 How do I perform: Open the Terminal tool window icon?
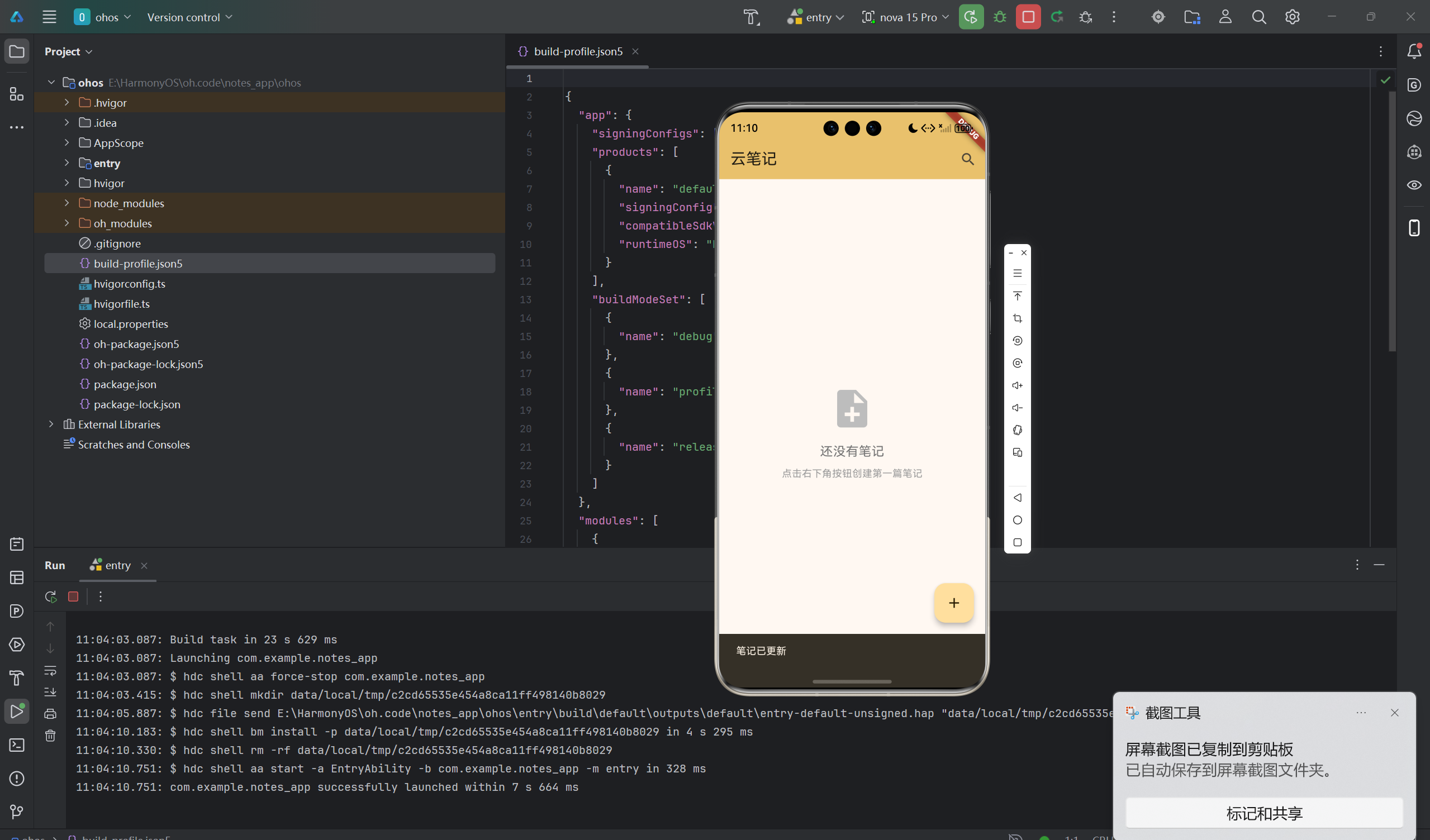[x=17, y=744]
